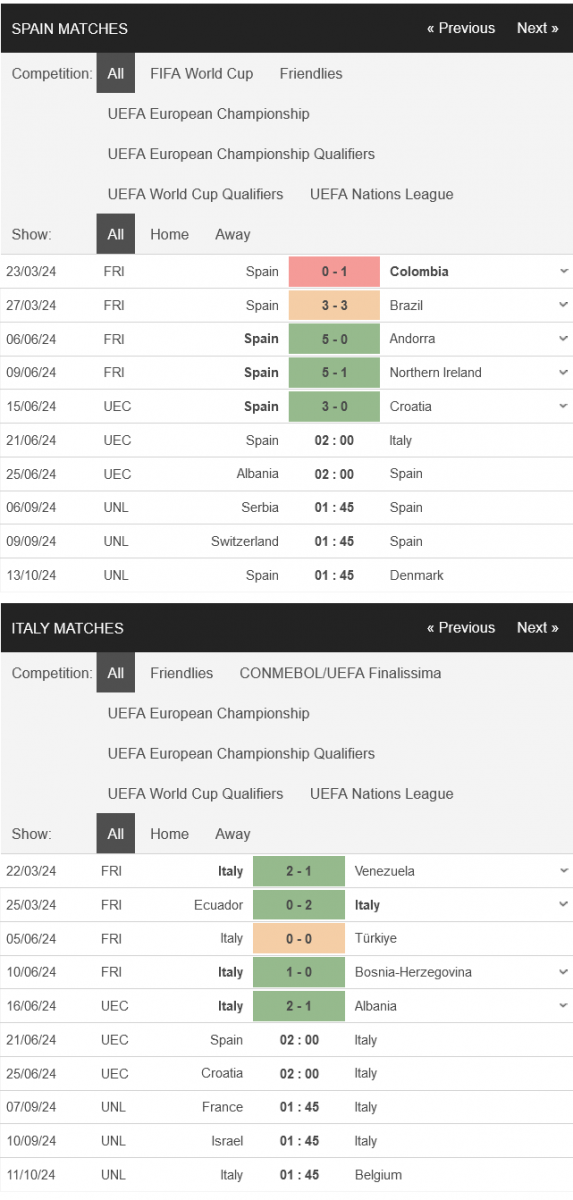Go to Next Italy matches
Image resolution: width=573 pixels, height=1200 pixels.
(x=537, y=628)
